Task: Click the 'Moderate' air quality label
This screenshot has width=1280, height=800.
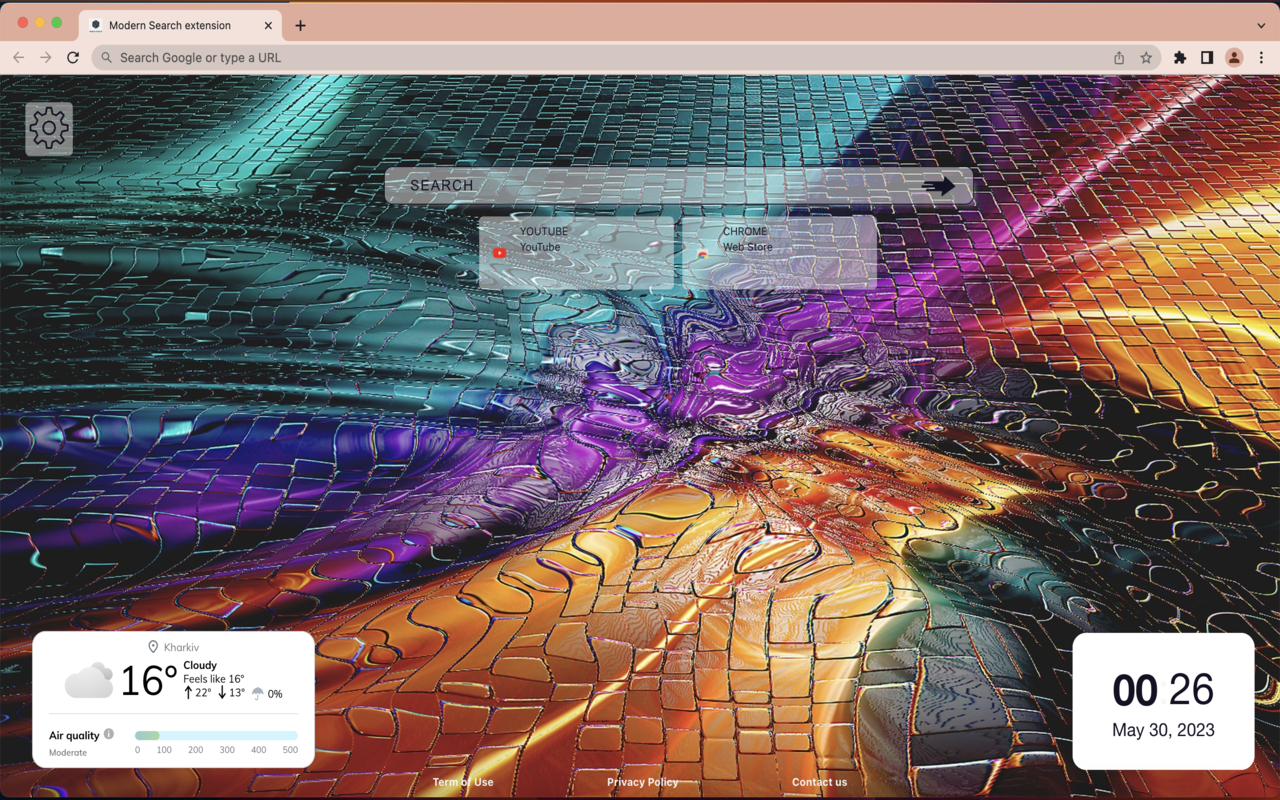Action: coord(68,752)
